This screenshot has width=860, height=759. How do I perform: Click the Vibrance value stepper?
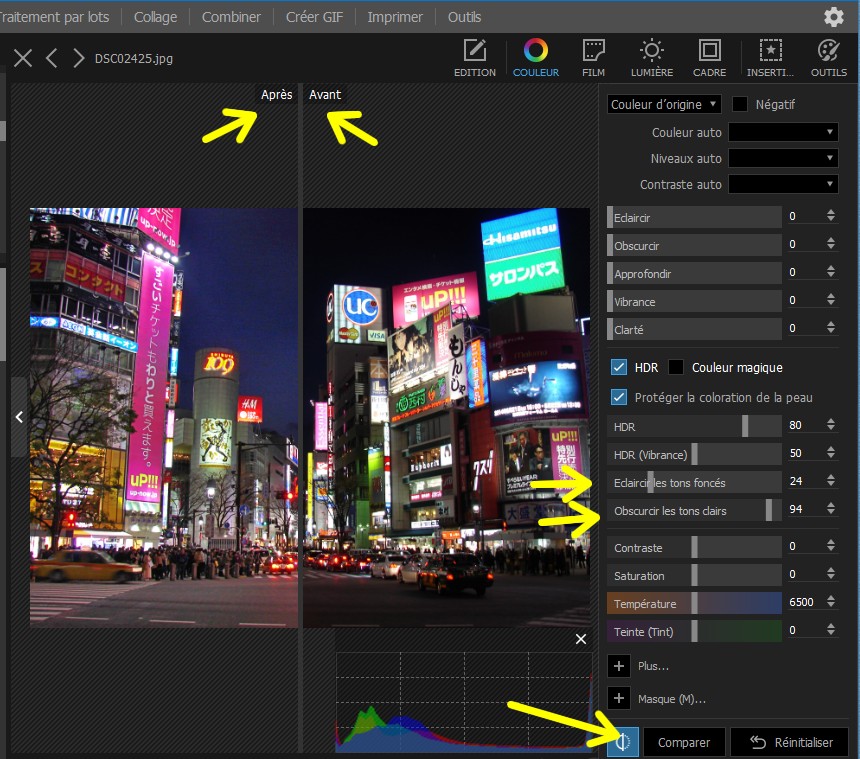point(831,299)
